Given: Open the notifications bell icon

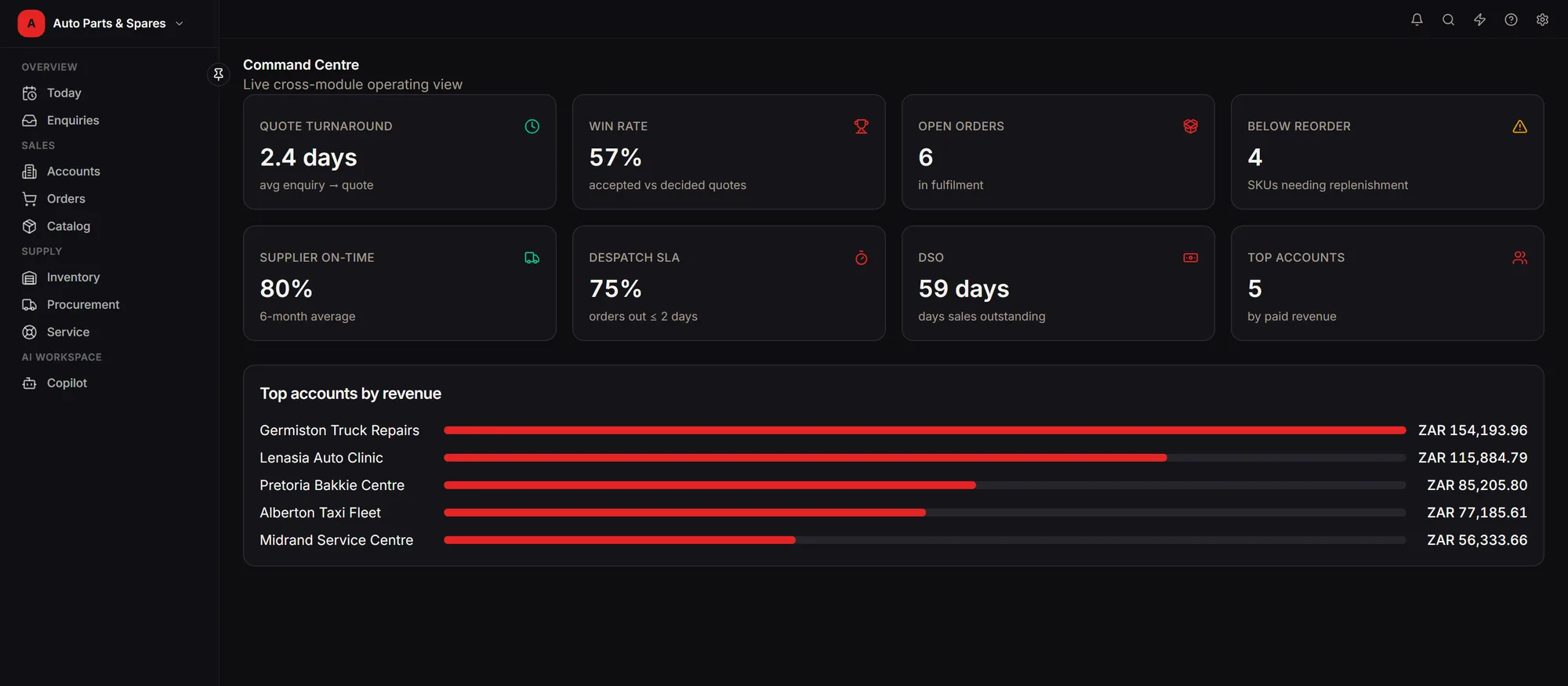Looking at the screenshot, I should pos(1417,20).
